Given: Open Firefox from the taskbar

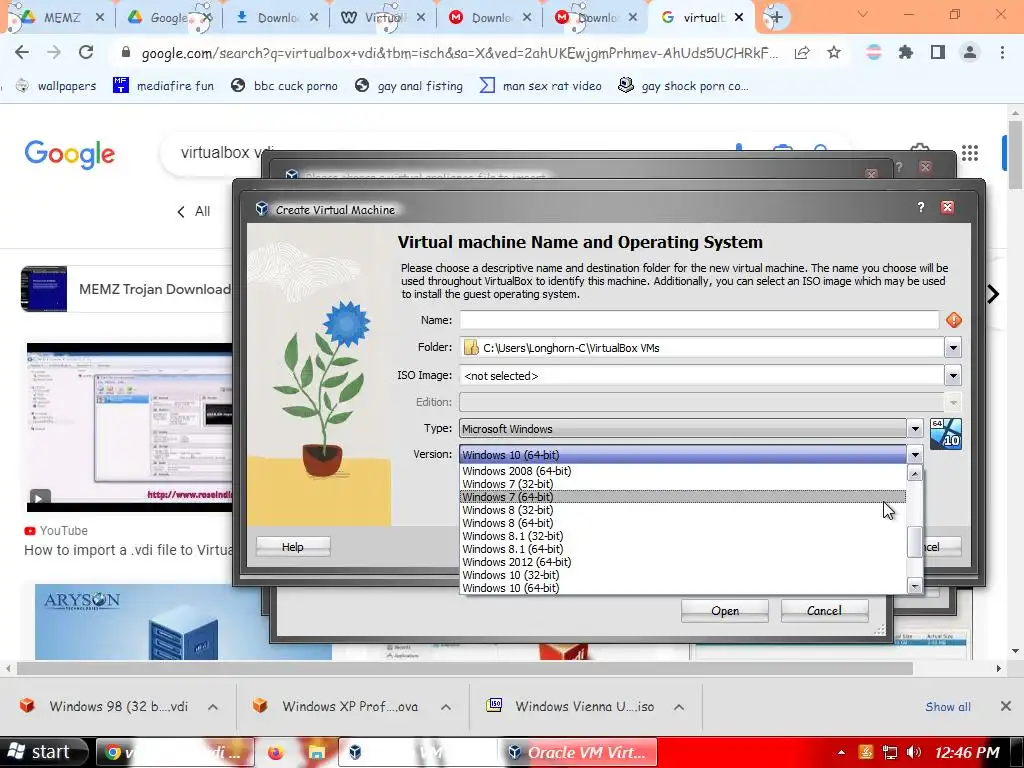Looking at the screenshot, I should pyautogui.click(x=276, y=752).
